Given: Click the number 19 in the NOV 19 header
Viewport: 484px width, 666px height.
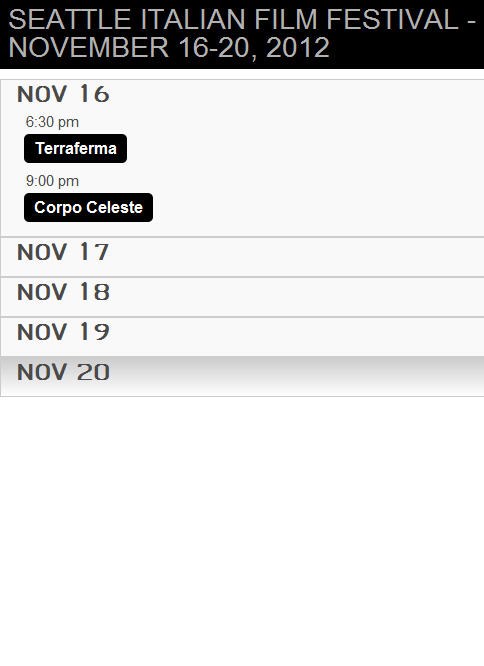Looking at the screenshot, I should [94, 332].
